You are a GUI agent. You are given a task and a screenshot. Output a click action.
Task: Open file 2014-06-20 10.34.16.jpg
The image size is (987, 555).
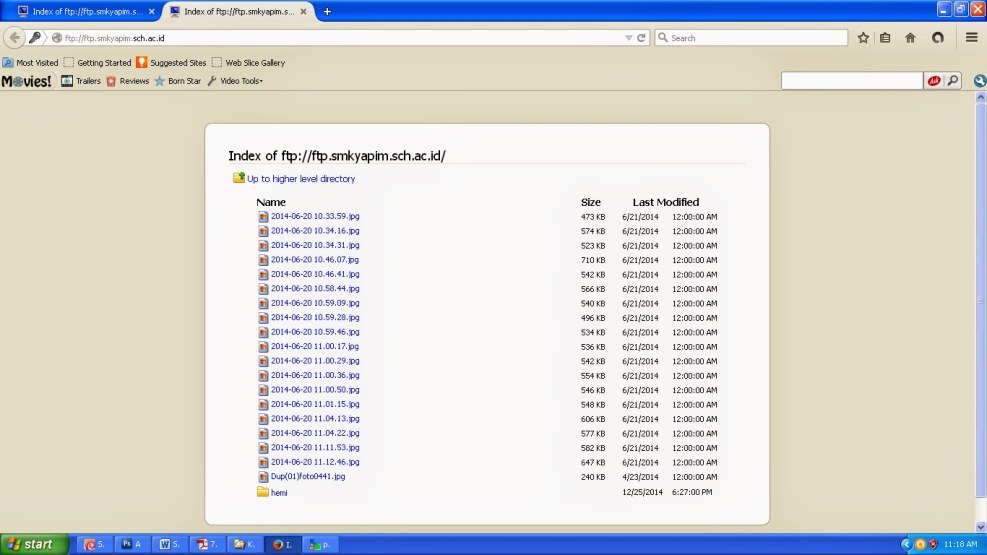coord(315,230)
